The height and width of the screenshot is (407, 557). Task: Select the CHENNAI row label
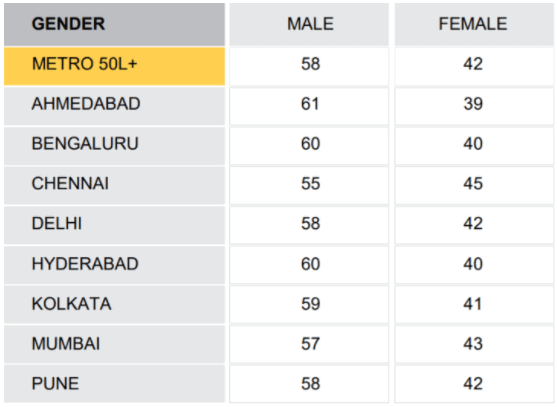click(x=114, y=186)
